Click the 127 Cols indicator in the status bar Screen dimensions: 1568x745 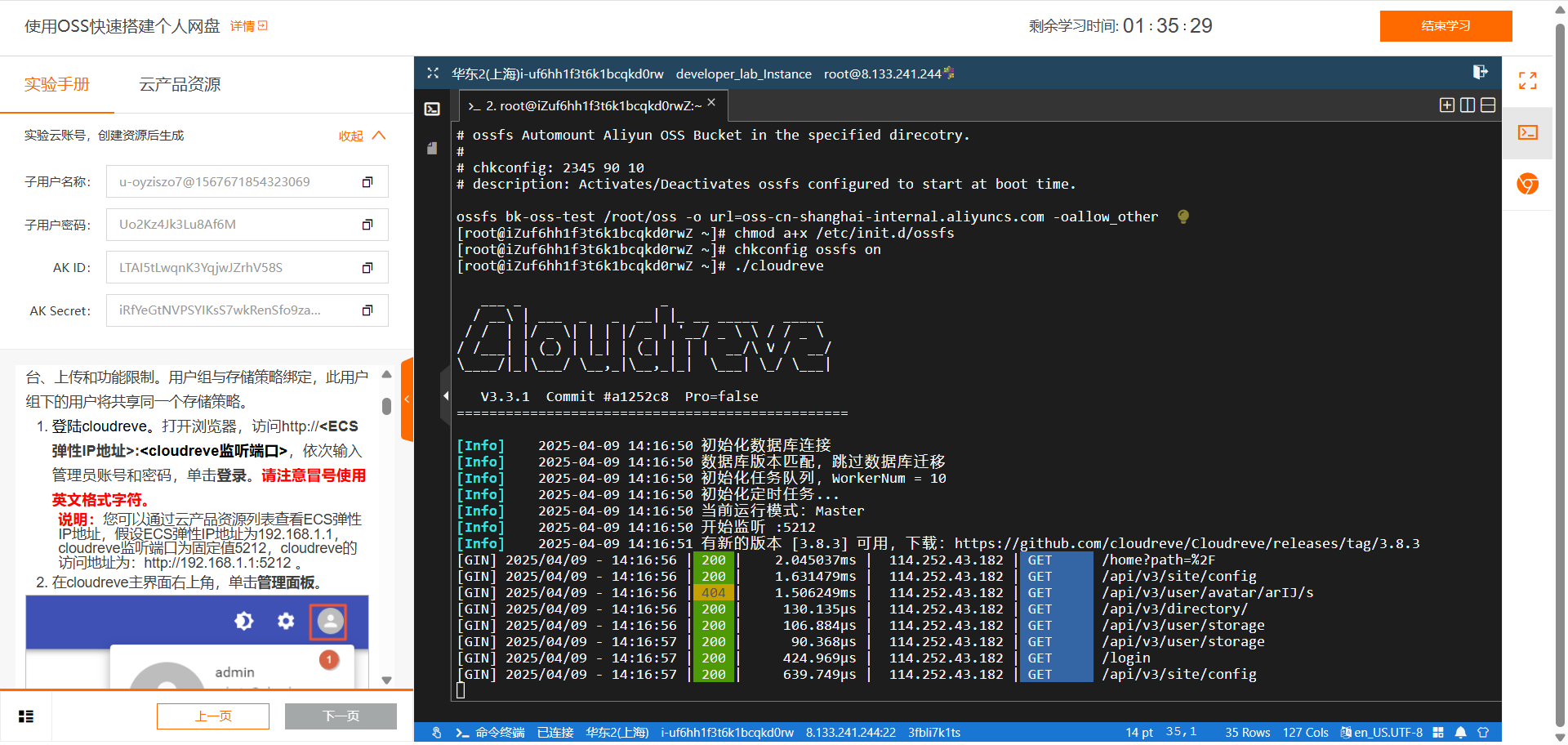click(1305, 733)
